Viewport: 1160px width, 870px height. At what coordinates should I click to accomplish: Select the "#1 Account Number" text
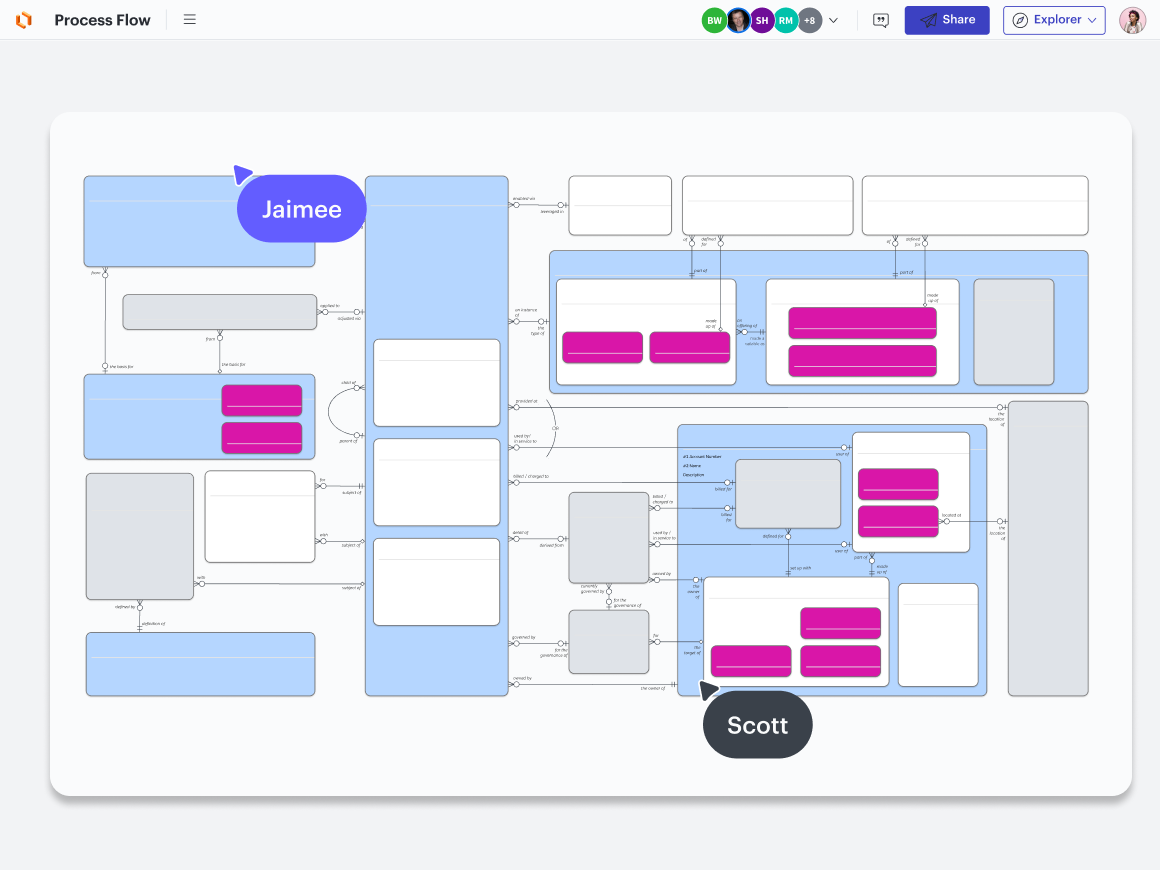pyautogui.click(x=704, y=456)
